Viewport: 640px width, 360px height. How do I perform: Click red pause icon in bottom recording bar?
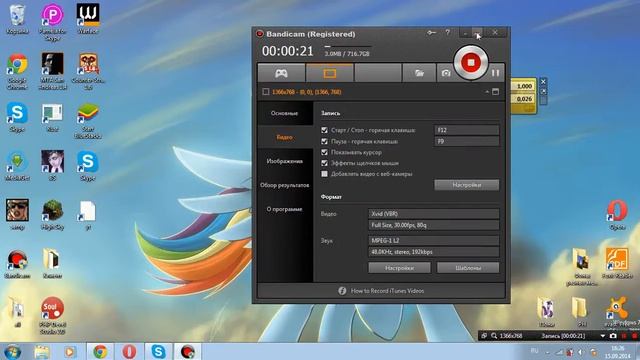[624, 336]
